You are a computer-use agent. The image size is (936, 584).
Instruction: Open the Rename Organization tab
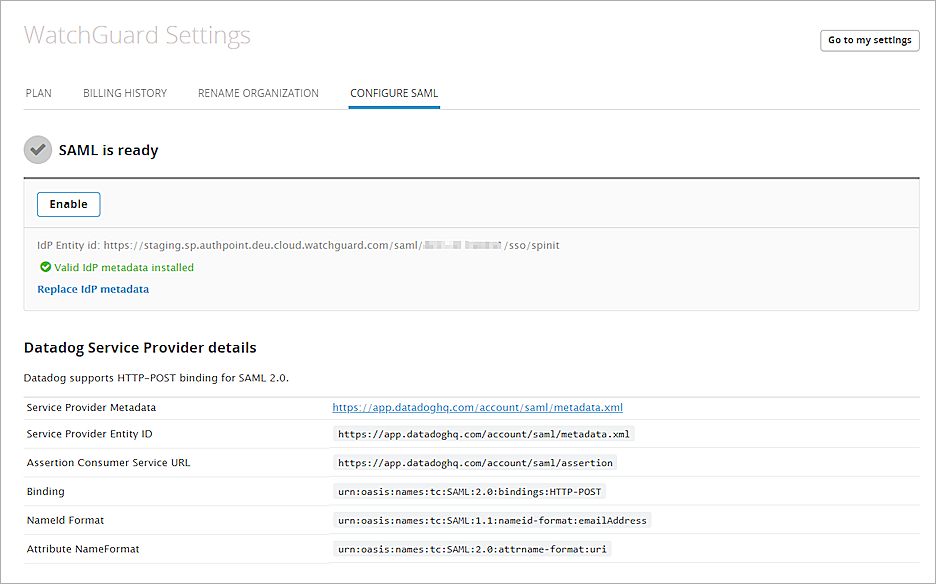click(x=258, y=93)
